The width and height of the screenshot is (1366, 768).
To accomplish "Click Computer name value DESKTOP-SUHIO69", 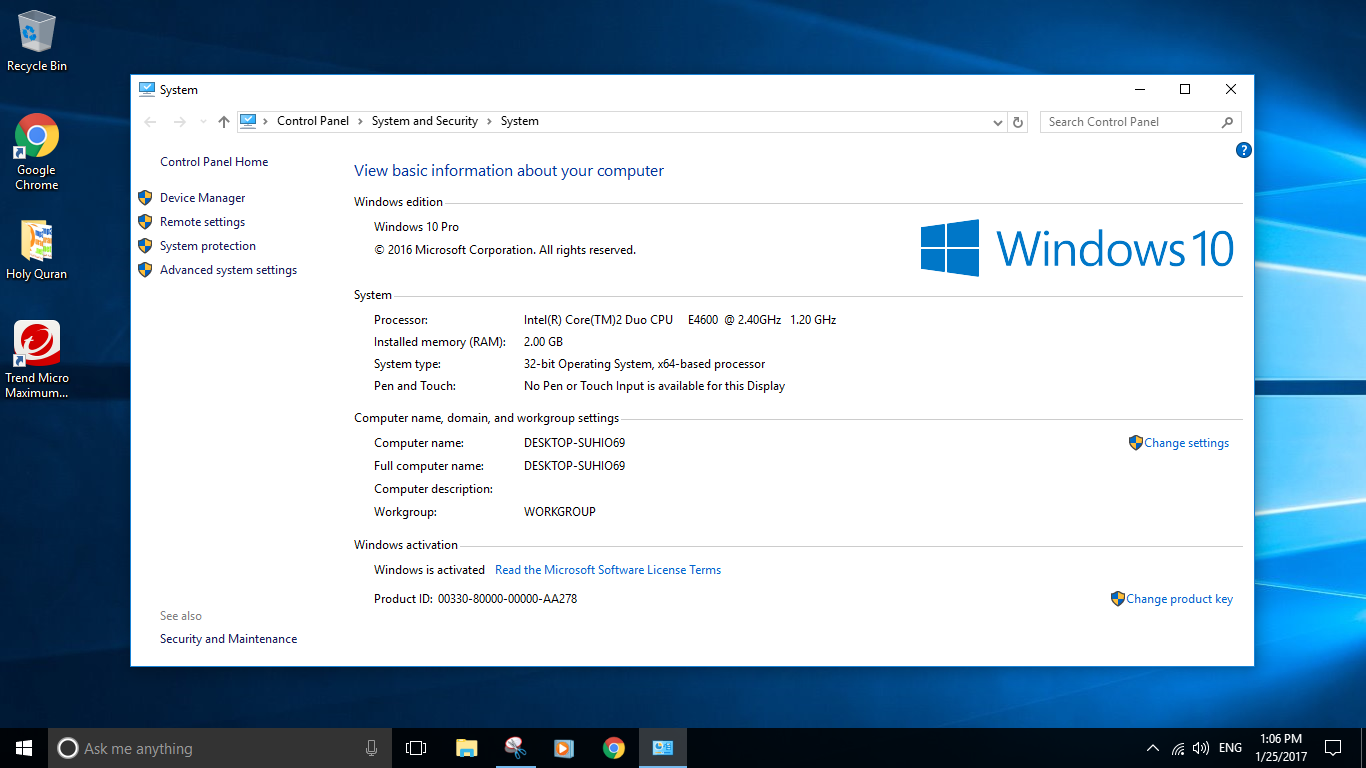I will (x=574, y=443).
